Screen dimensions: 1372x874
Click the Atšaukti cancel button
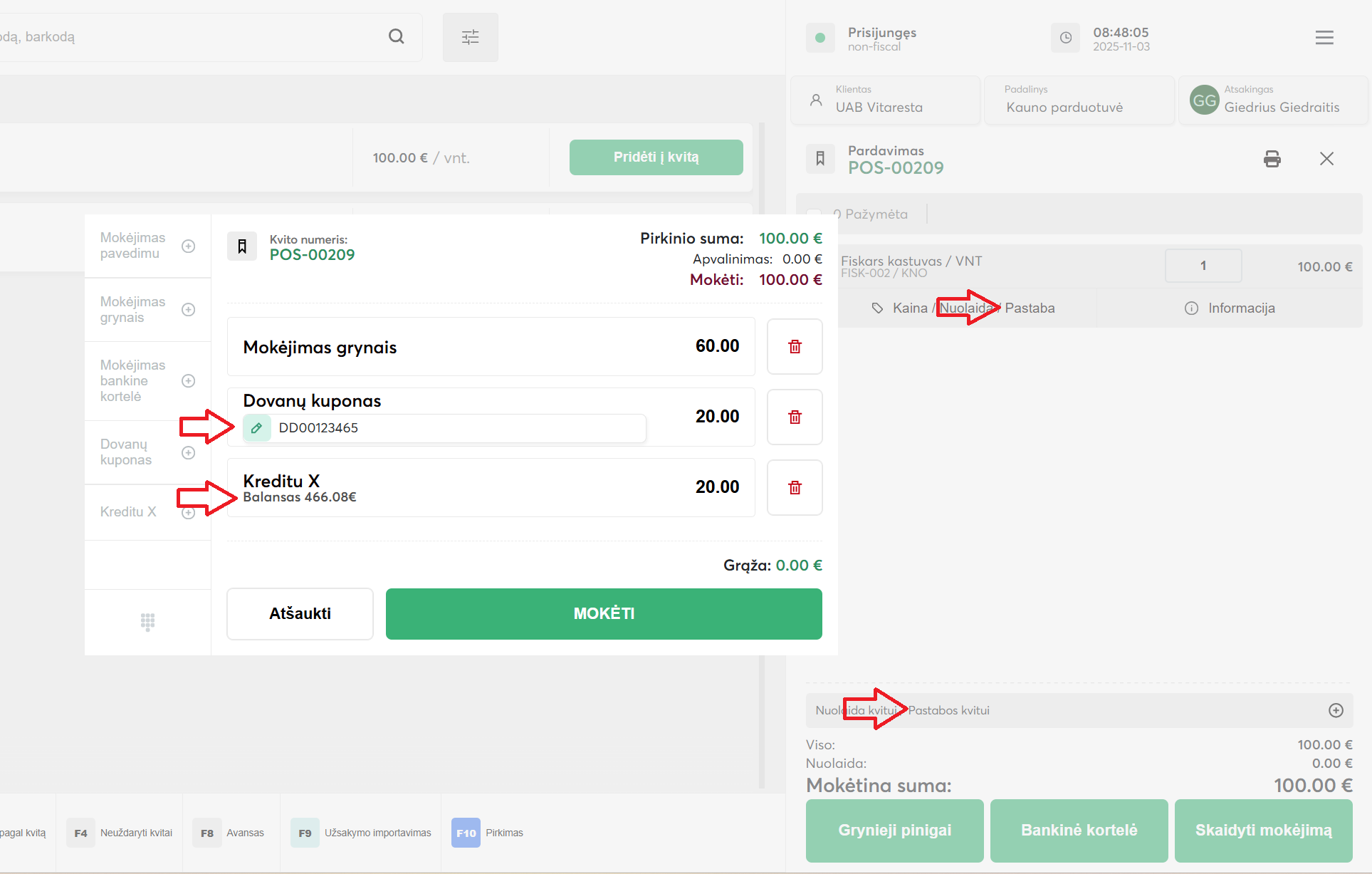[300, 613]
